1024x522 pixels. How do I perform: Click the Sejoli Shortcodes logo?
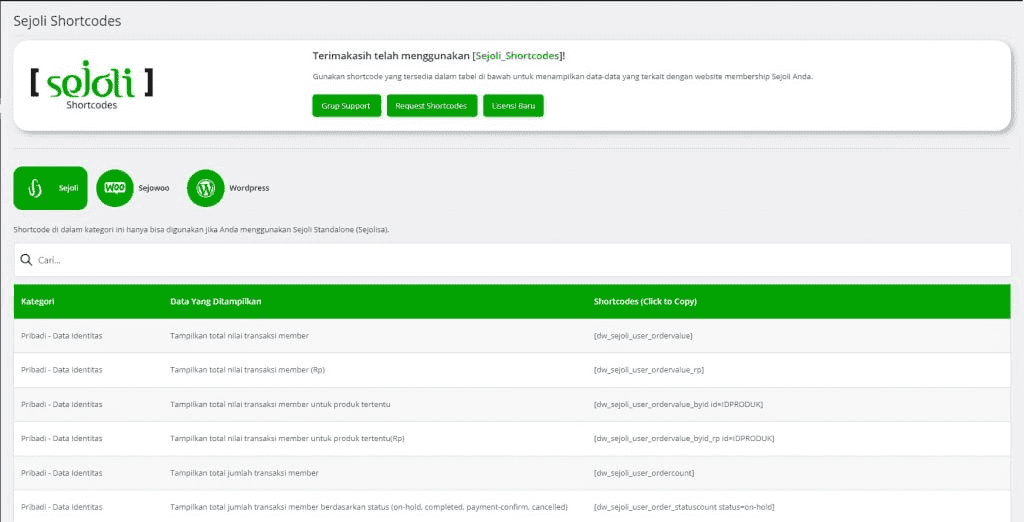91,86
